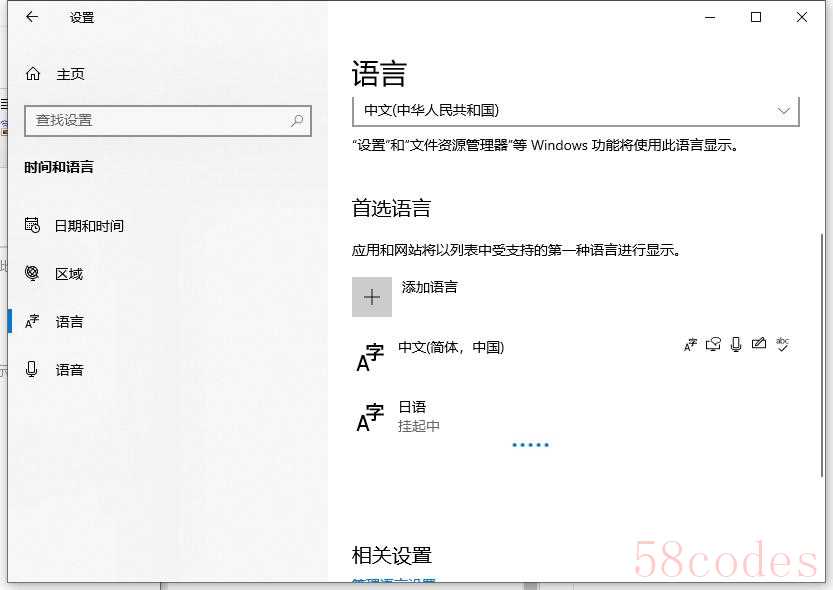The width and height of the screenshot is (833, 590).
Task: Click the 添加语言 label
Action: [429, 287]
